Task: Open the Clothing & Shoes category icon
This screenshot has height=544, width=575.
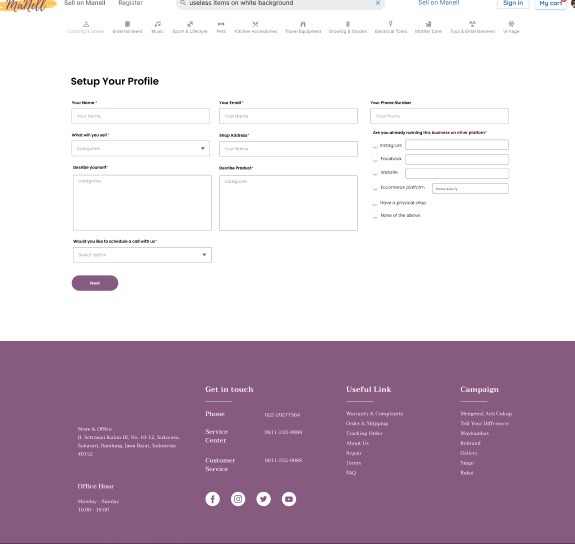Action: coord(86,24)
